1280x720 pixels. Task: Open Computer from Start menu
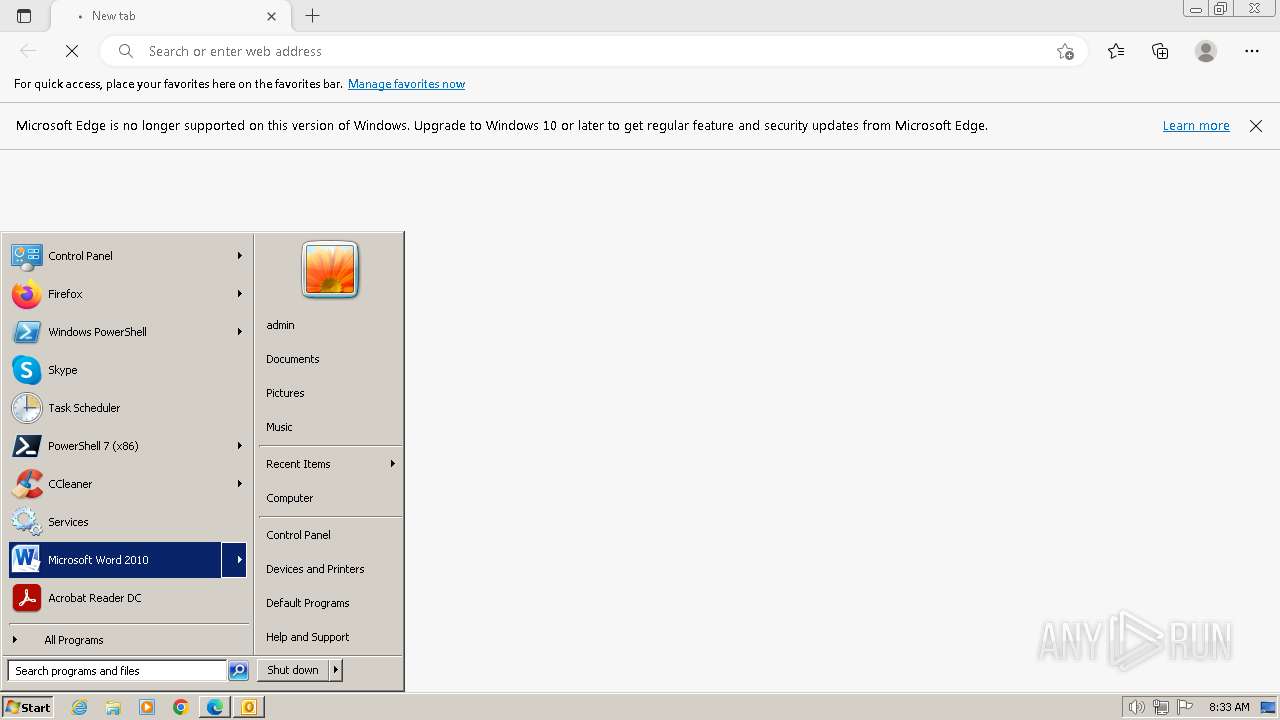(330, 498)
